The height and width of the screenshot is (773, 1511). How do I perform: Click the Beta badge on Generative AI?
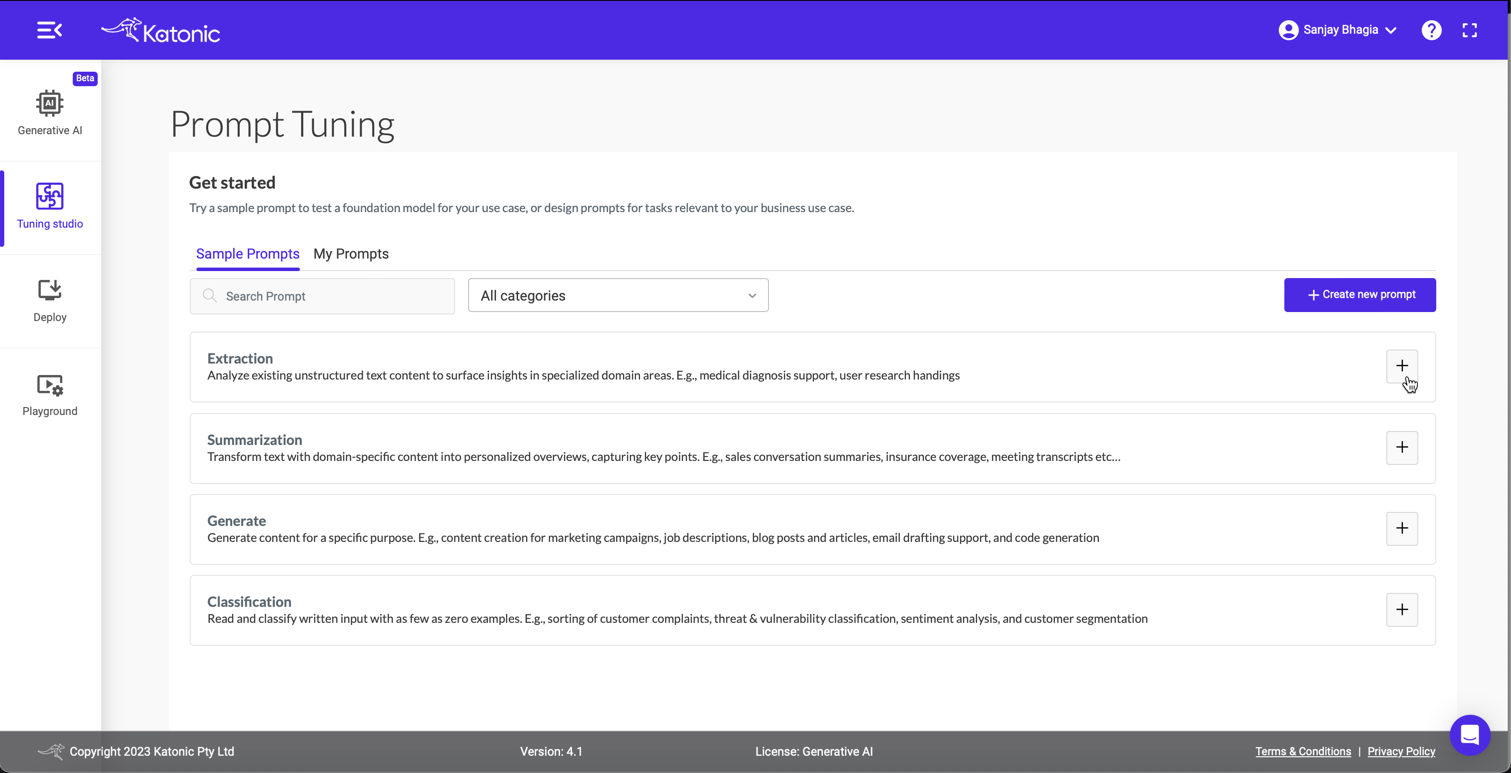(x=85, y=78)
